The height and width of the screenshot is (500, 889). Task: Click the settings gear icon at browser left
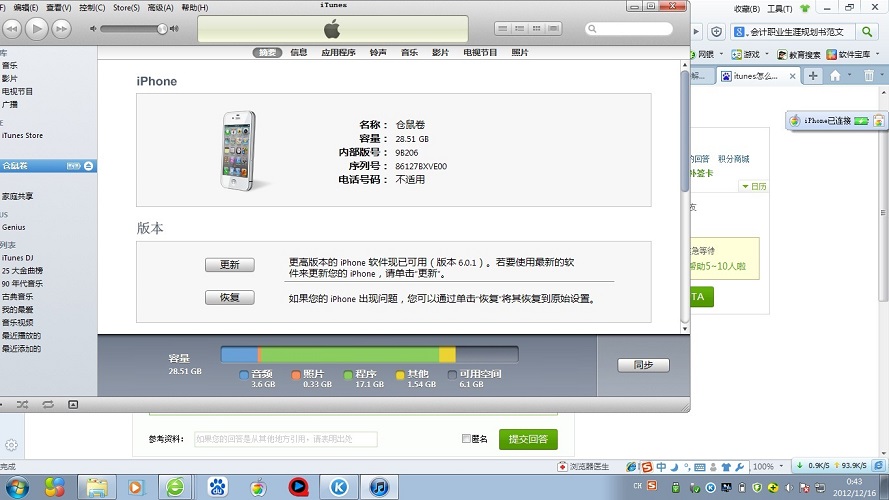(11, 445)
